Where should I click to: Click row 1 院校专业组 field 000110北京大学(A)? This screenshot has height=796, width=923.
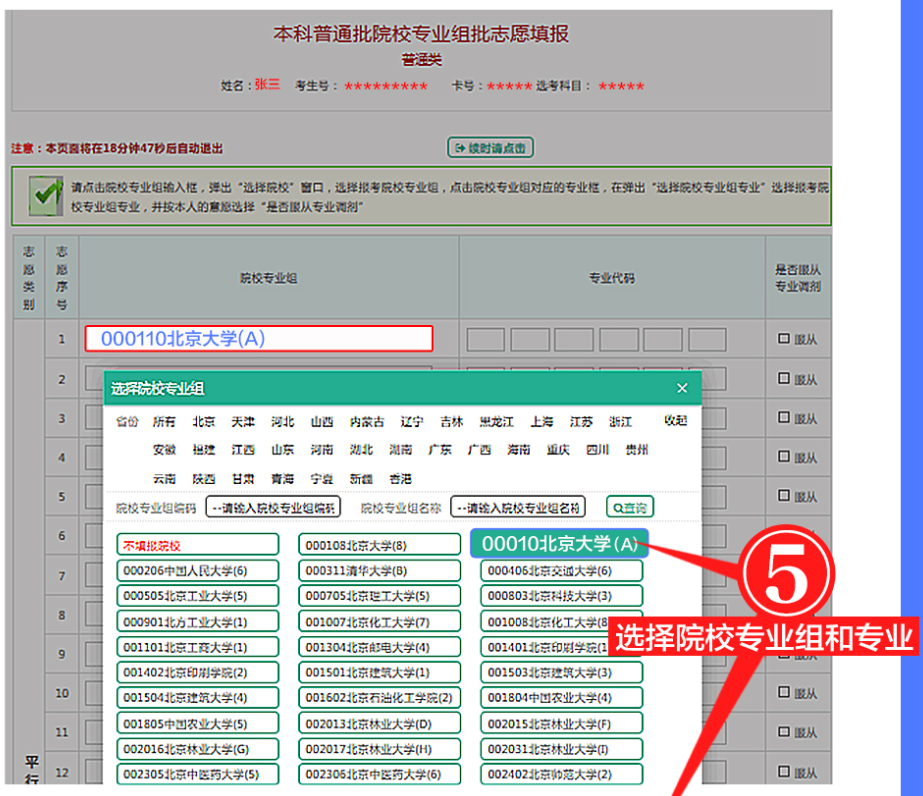click(259, 339)
